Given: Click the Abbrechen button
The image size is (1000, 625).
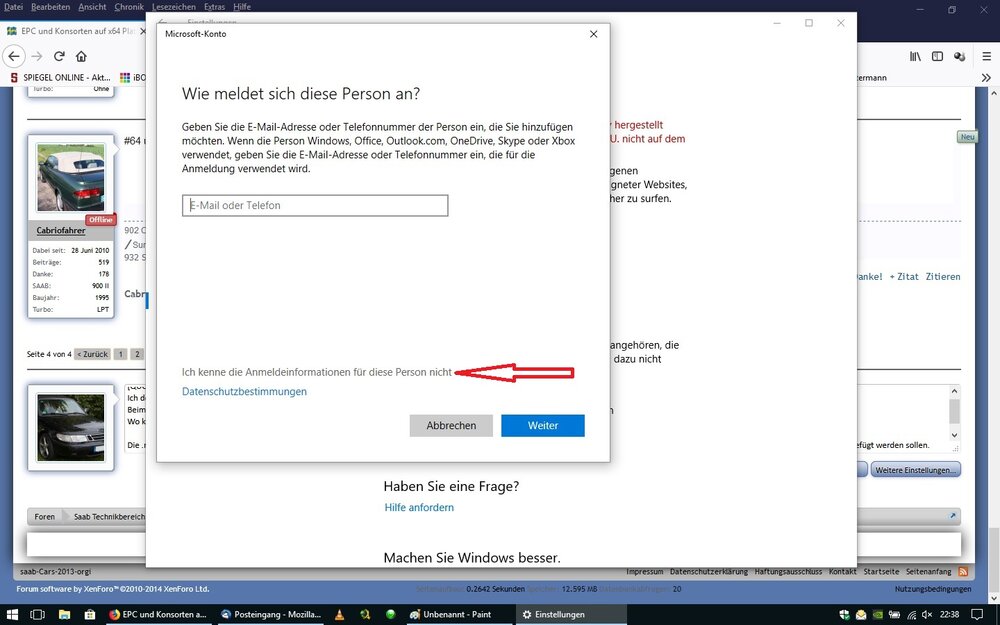Looking at the screenshot, I should 451,425.
